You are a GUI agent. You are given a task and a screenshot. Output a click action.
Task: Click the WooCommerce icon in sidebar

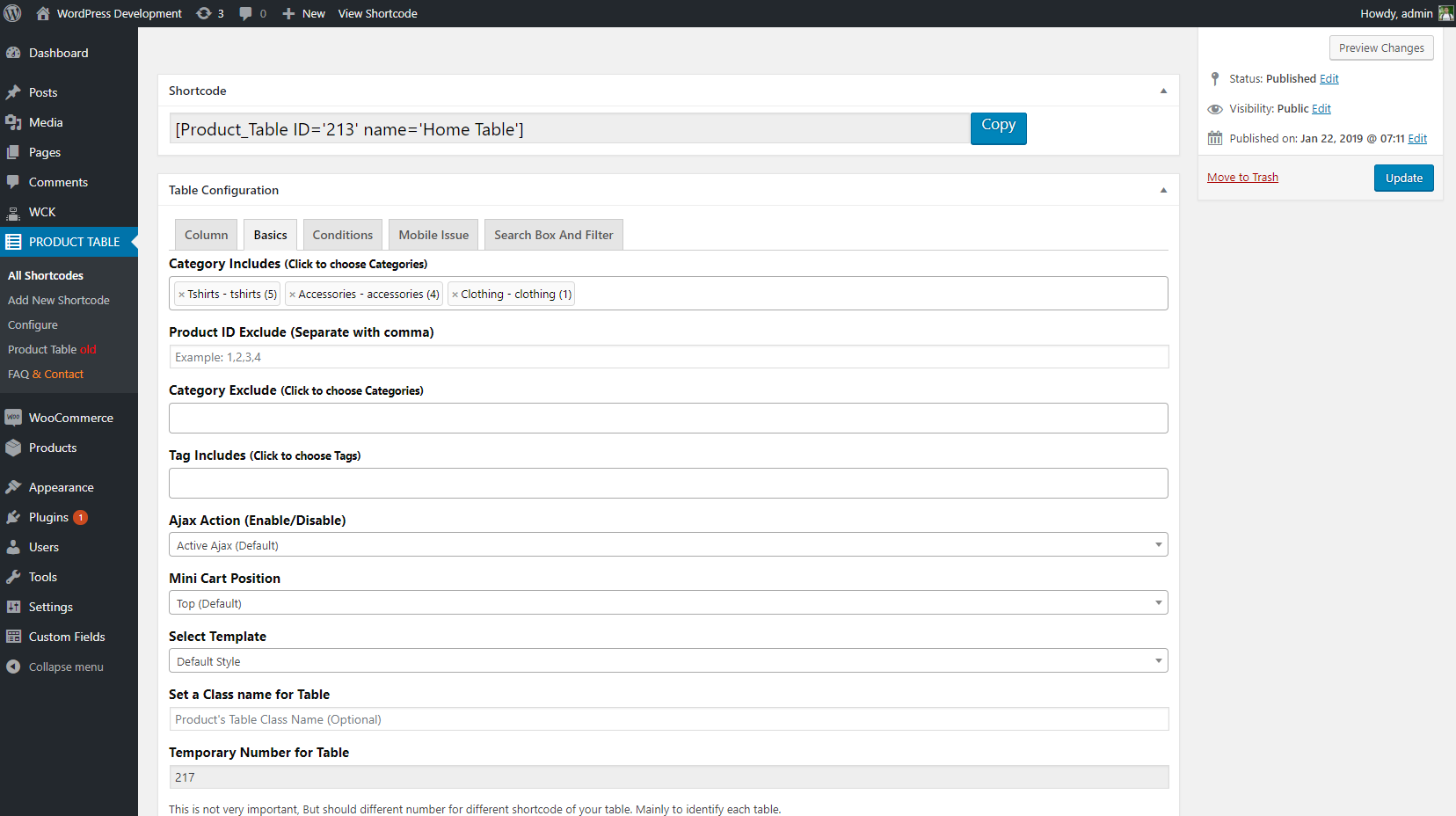click(x=13, y=418)
